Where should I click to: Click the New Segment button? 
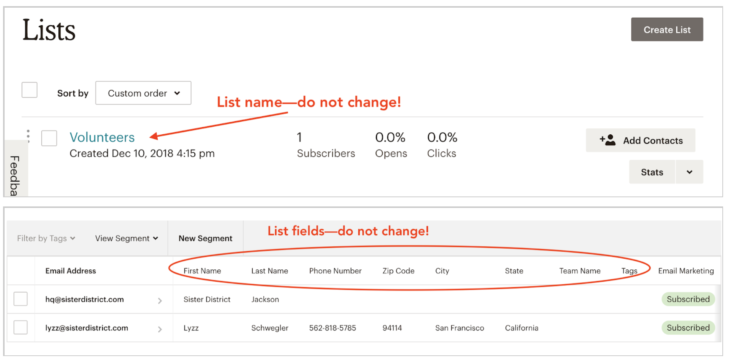pos(205,238)
